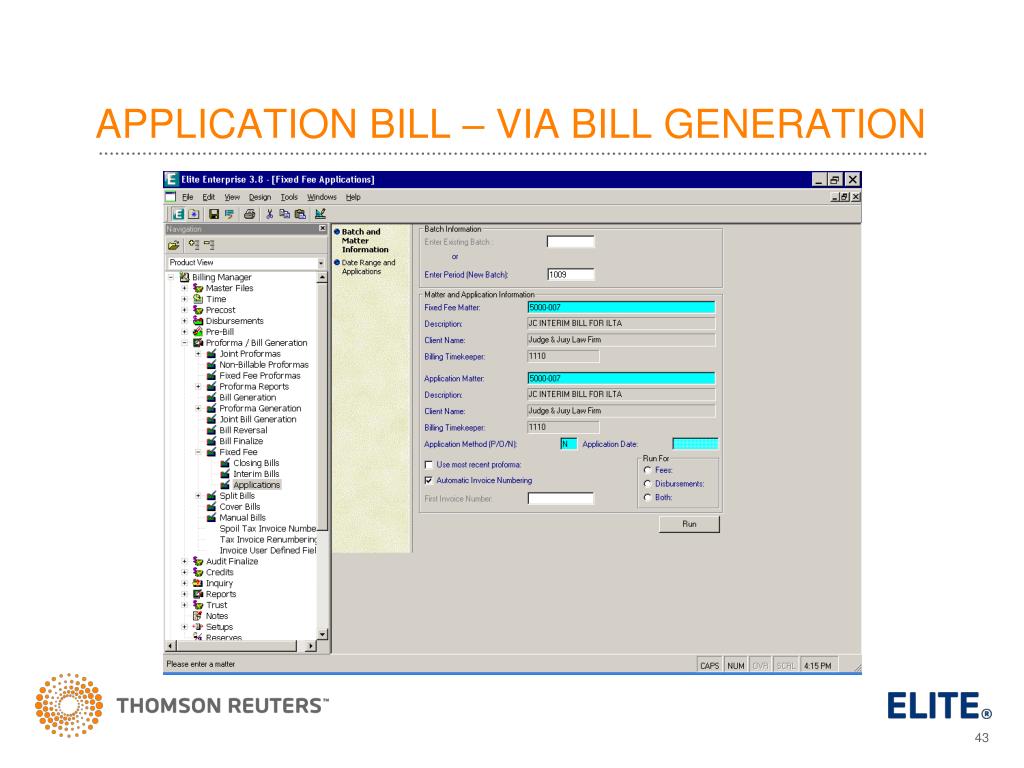Click the Reports node icon
Image resolution: width=1024 pixels, height=768 pixels.
click(198, 594)
